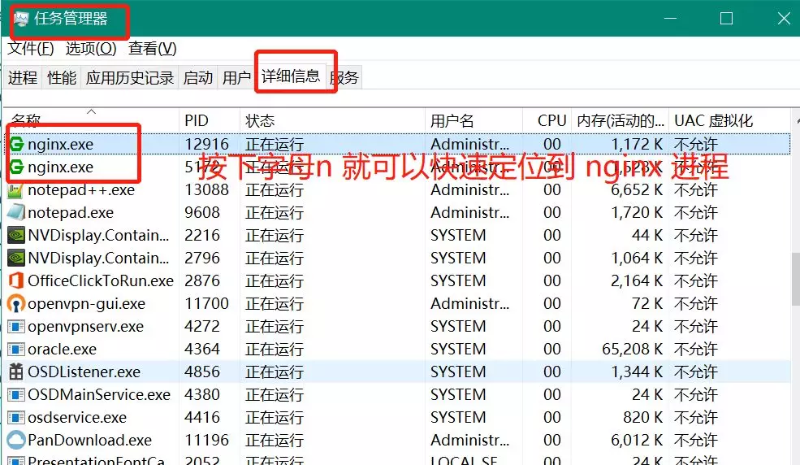Image resolution: width=800 pixels, height=465 pixels.
Task: Click the openvpnserv.exe icon
Action: pyautogui.click(x=16, y=326)
